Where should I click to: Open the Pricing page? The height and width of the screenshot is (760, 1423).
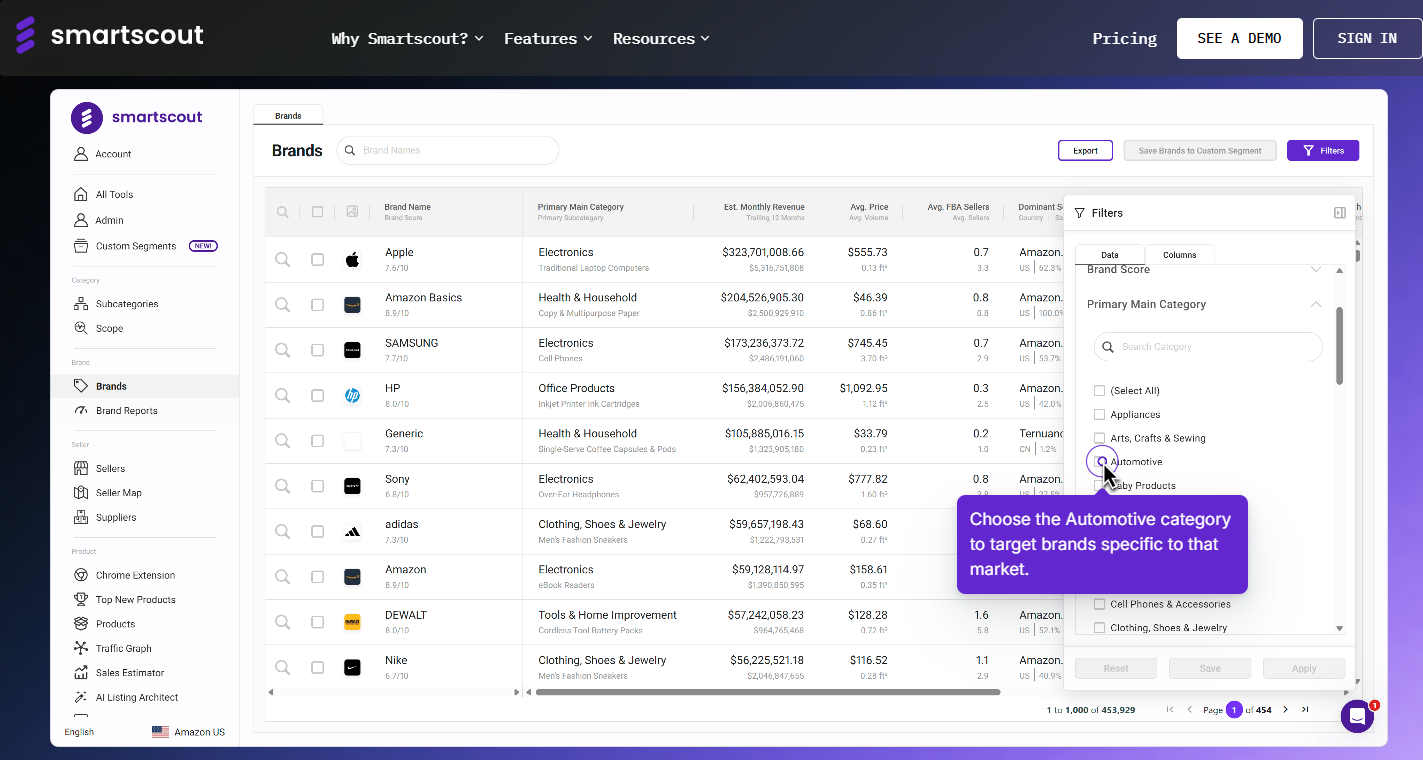pyautogui.click(x=1125, y=38)
